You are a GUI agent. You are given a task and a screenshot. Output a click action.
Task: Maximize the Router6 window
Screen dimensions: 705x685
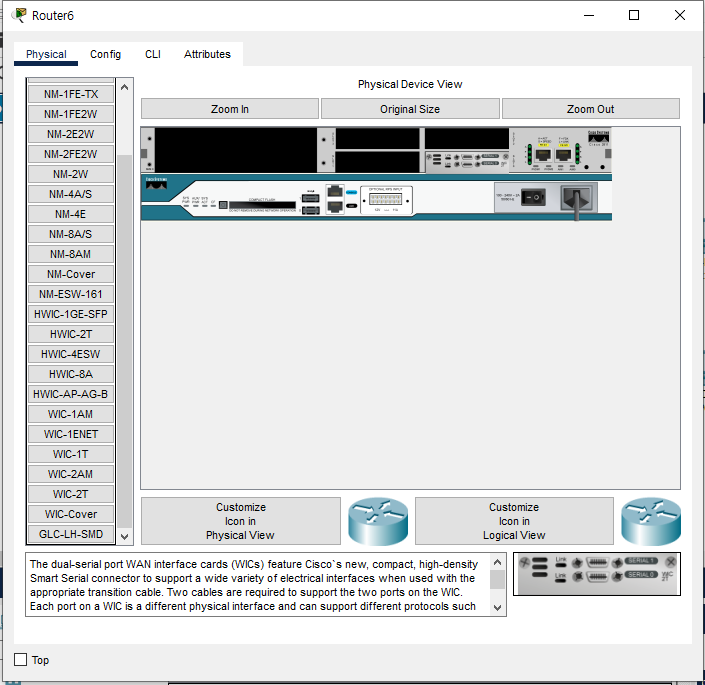(634, 15)
